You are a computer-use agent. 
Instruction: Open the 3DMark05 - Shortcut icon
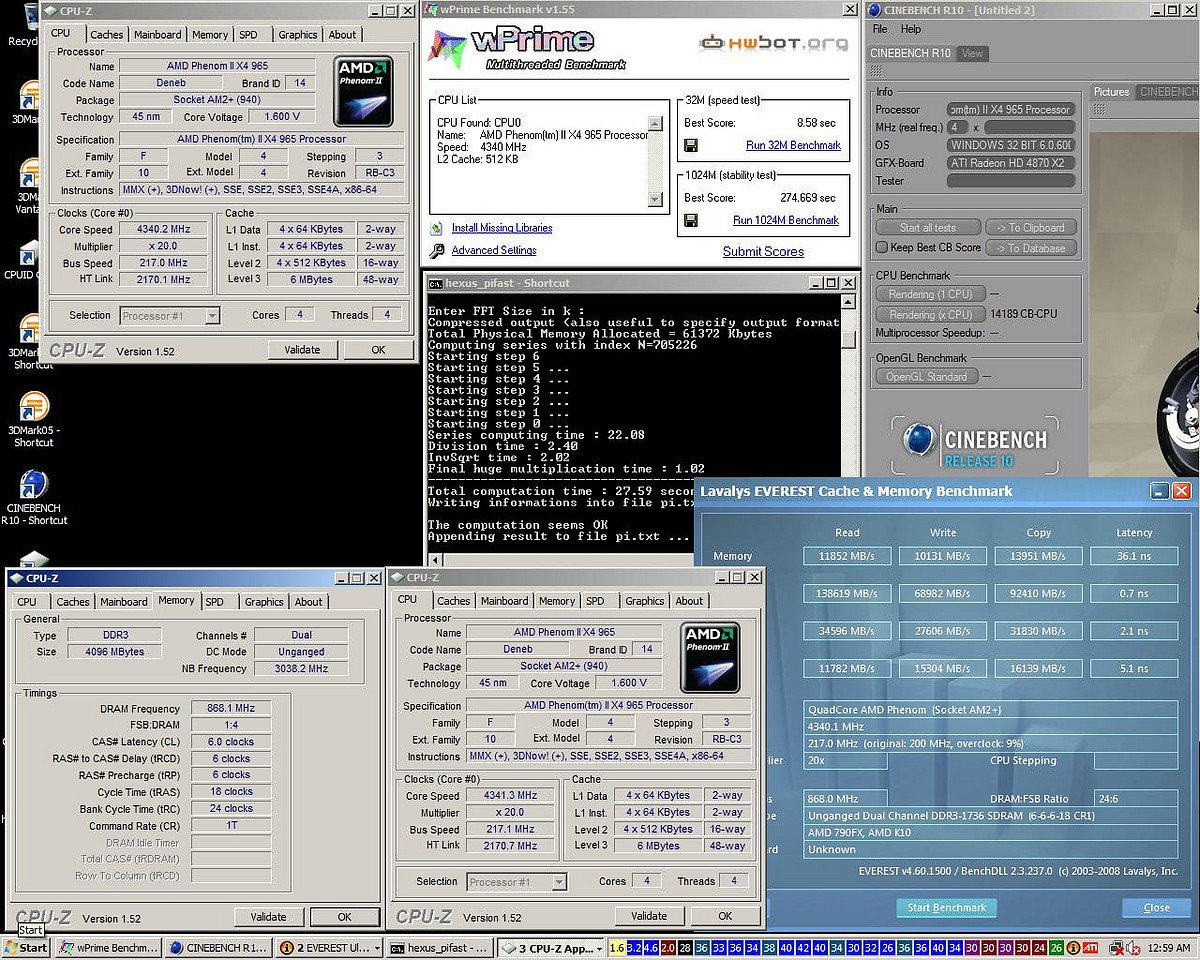[x=33, y=418]
